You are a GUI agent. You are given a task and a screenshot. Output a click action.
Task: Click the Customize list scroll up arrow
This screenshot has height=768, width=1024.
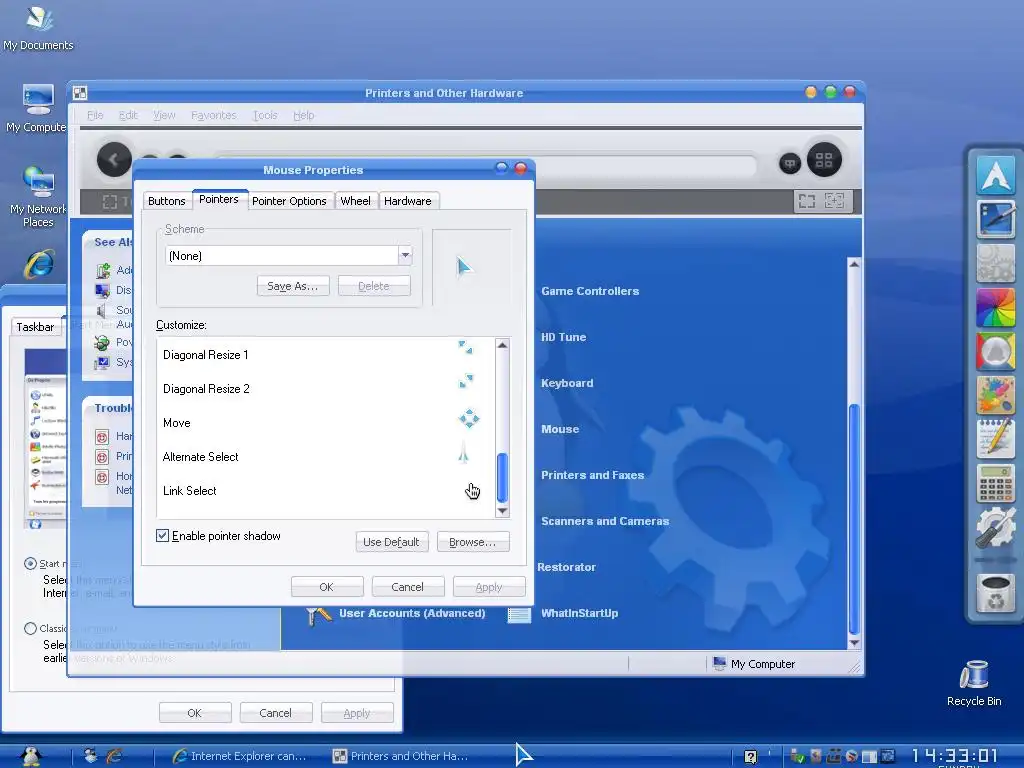502,345
